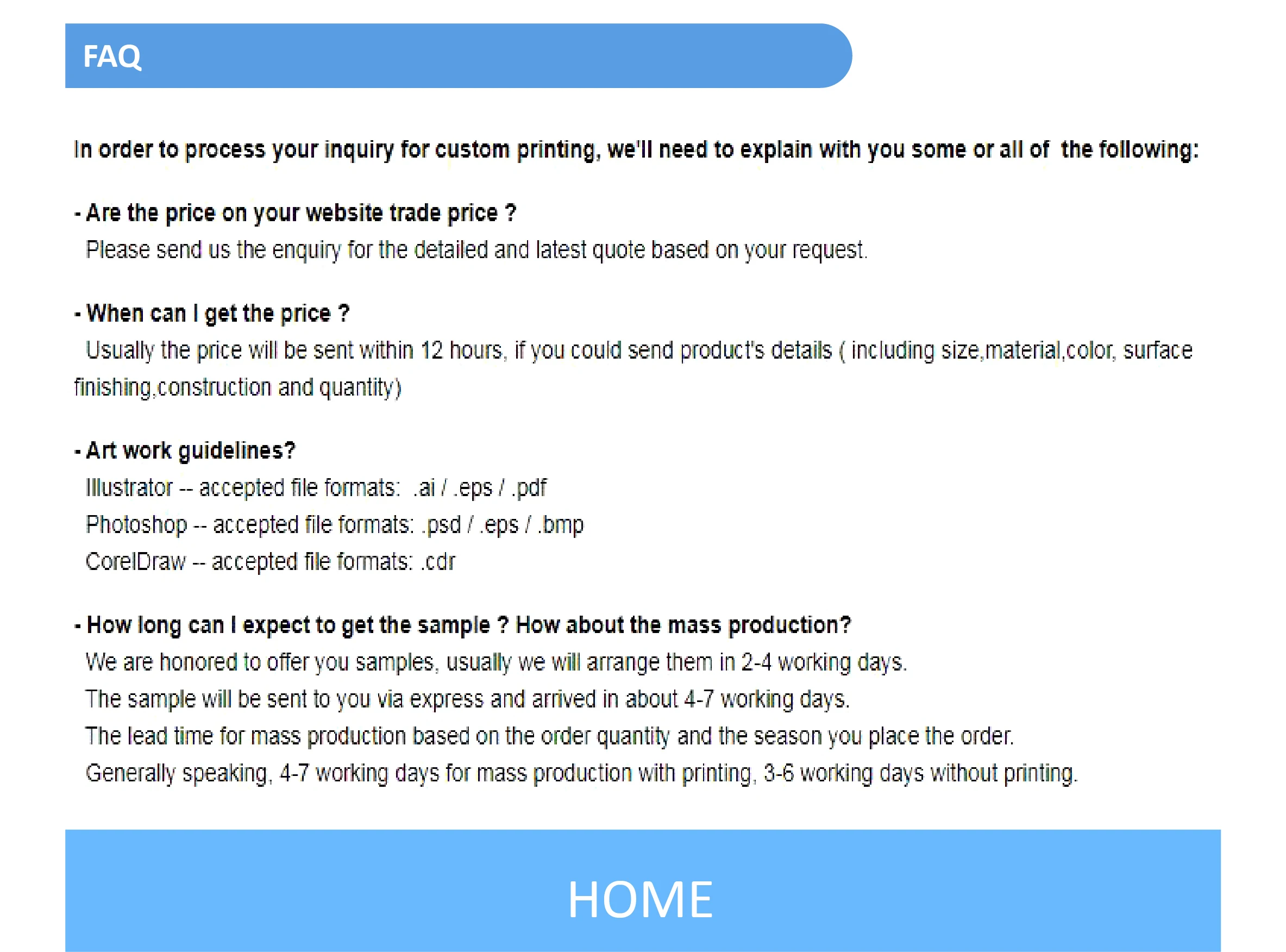Select the Photoshop accepted file formats line
This screenshot has width=1286, height=952.
tap(334, 525)
